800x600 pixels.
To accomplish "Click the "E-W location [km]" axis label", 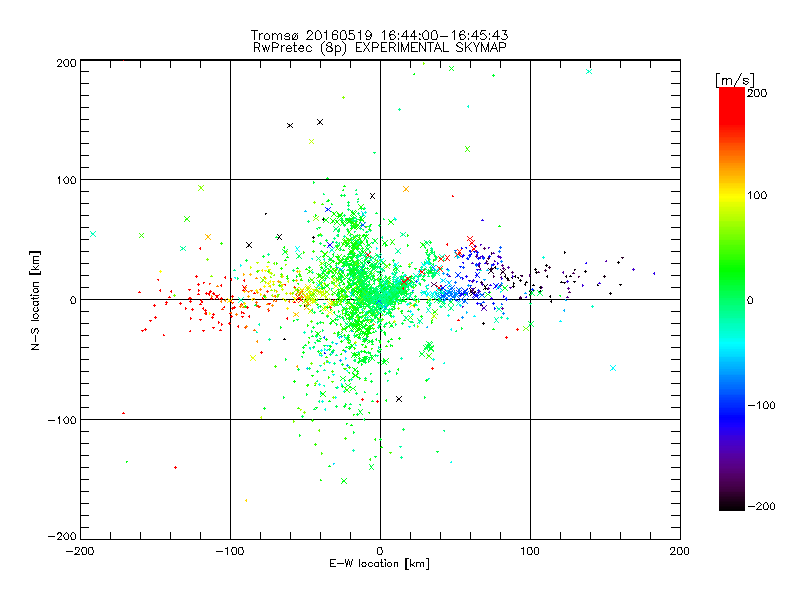I will [x=380, y=564].
